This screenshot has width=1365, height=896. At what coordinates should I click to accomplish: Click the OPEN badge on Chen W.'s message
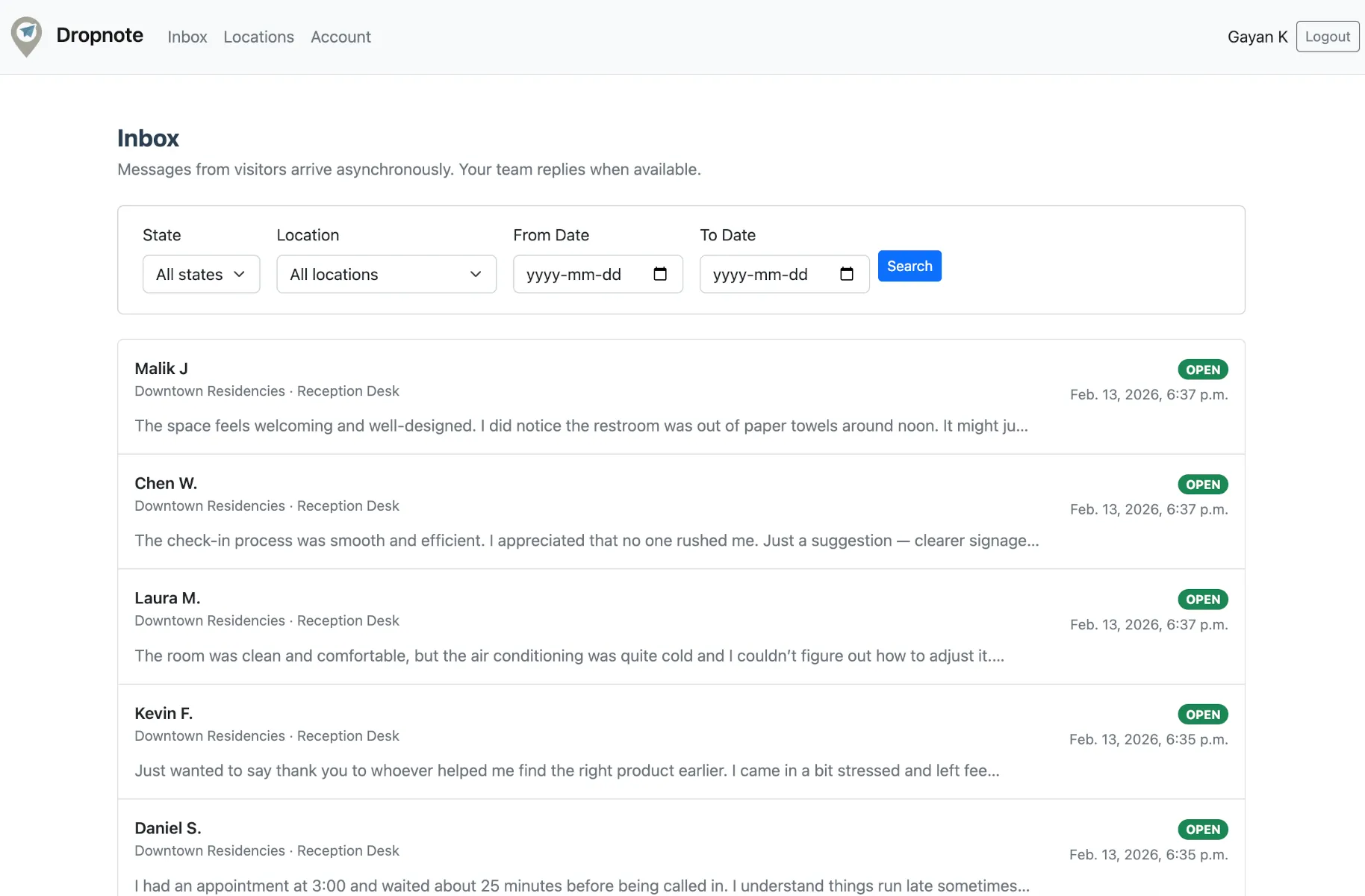click(x=1202, y=485)
